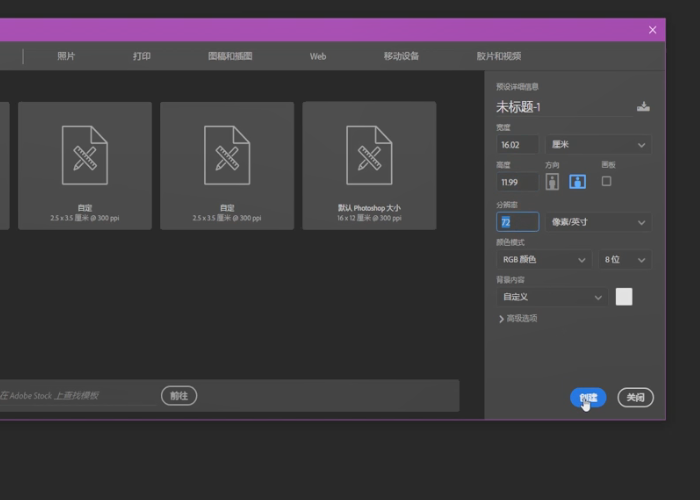Image resolution: width=700 pixels, height=500 pixels.
Task: Open the 8 位 bit depth dropdown
Action: point(625,259)
